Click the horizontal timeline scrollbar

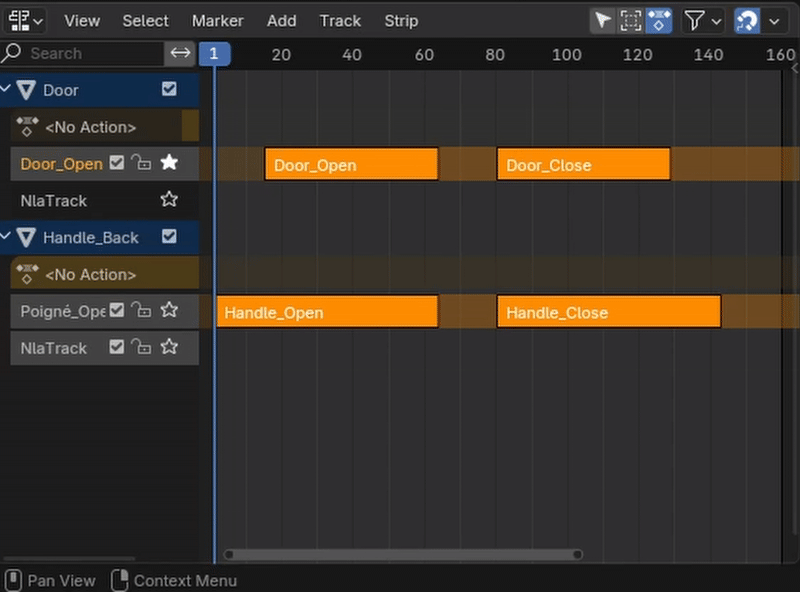(402, 554)
